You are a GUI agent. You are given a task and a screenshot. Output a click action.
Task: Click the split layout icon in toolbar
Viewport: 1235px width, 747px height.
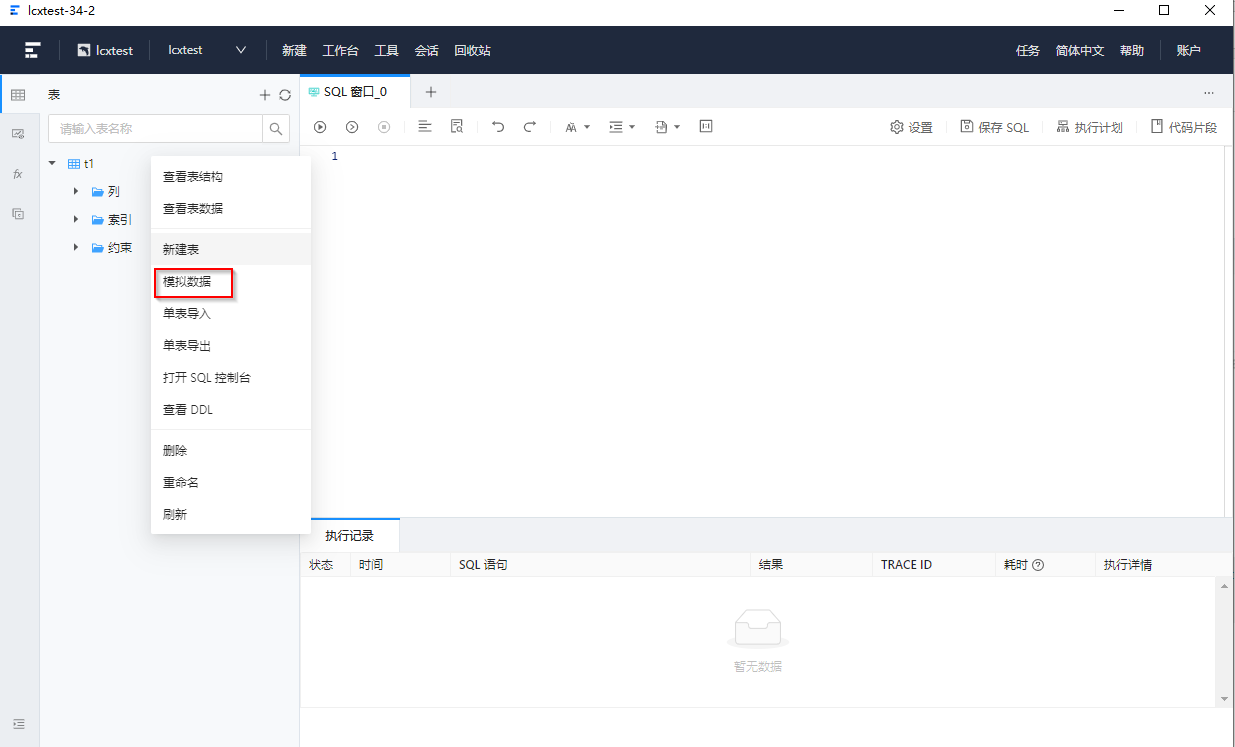point(706,127)
